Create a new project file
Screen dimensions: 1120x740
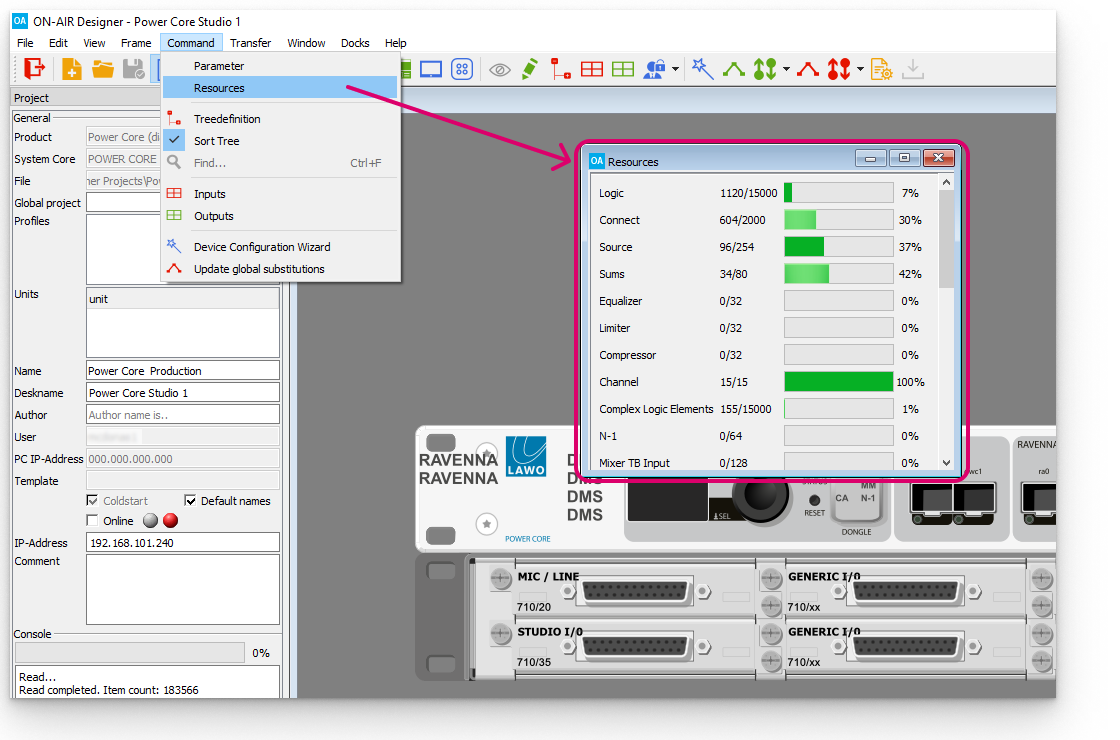[x=72, y=68]
